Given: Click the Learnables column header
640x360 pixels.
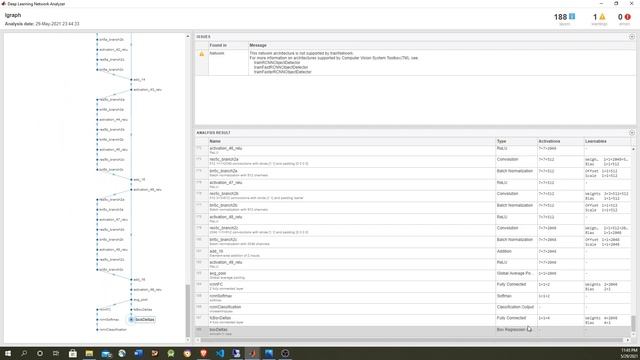Looking at the screenshot, I should (x=596, y=141).
